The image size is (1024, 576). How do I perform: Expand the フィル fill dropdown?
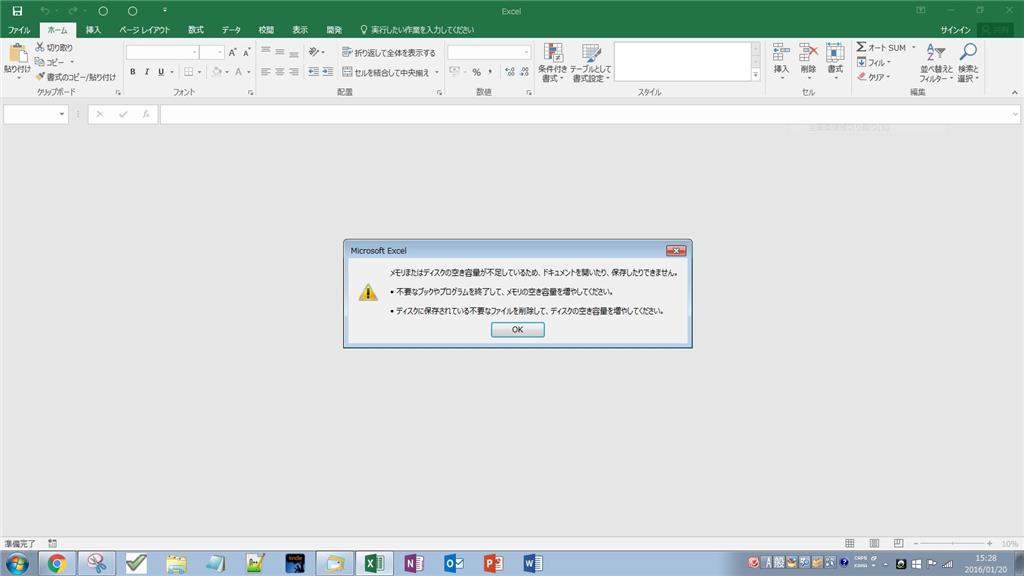point(889,62)
